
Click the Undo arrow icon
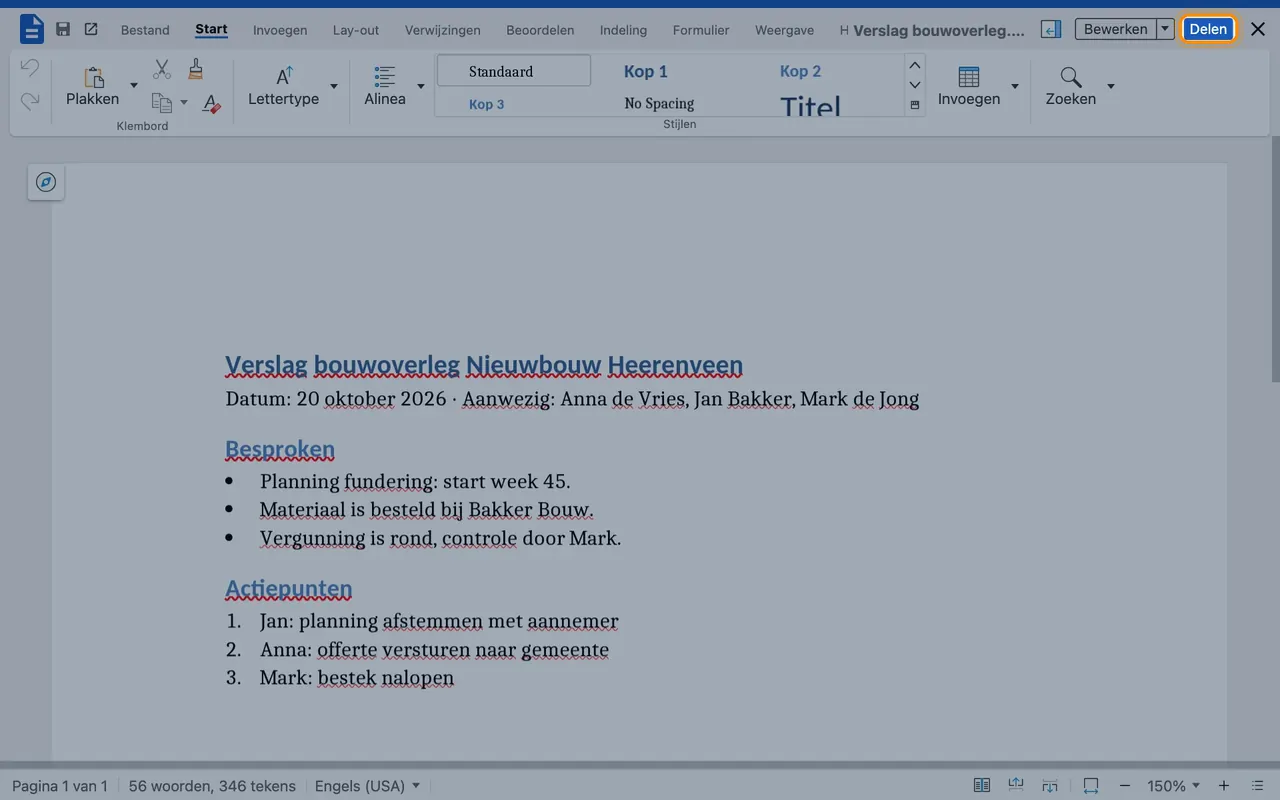tap(30, 68)
